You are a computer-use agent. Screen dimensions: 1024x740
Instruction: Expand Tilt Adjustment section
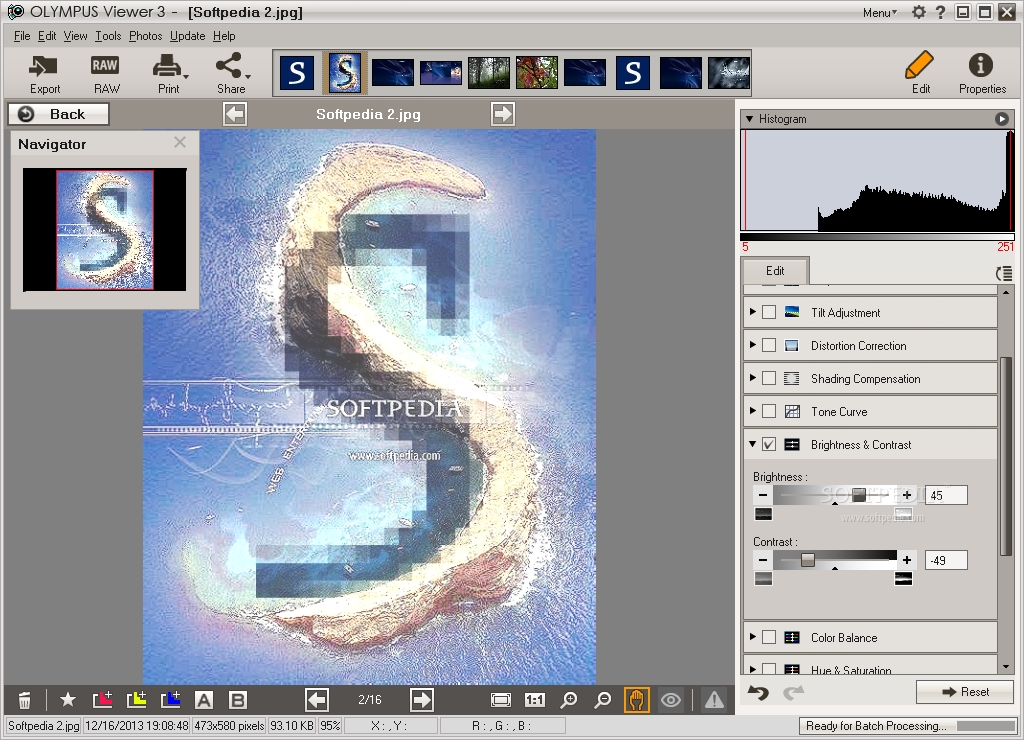[x=752, y=312]
